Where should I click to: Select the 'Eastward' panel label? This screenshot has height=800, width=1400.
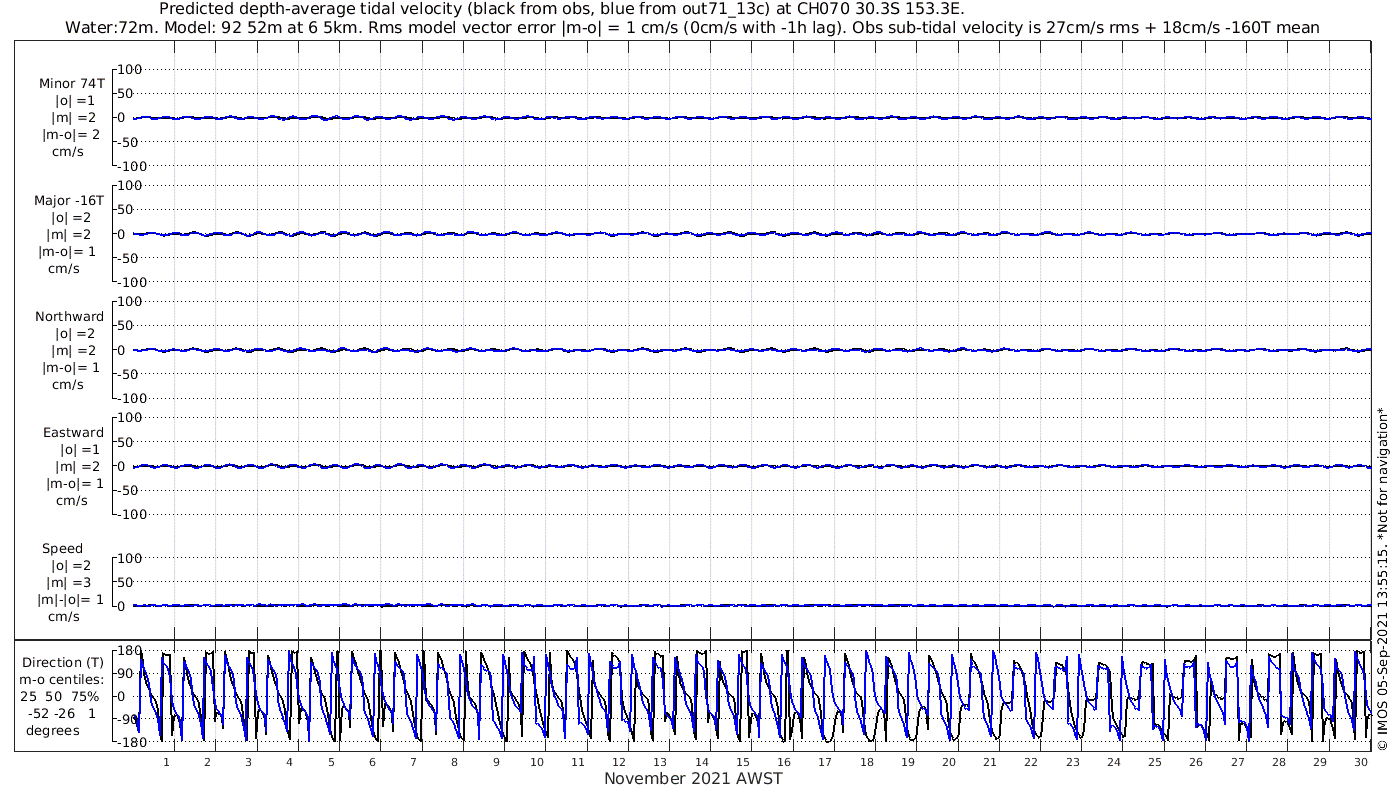[73, 433]
